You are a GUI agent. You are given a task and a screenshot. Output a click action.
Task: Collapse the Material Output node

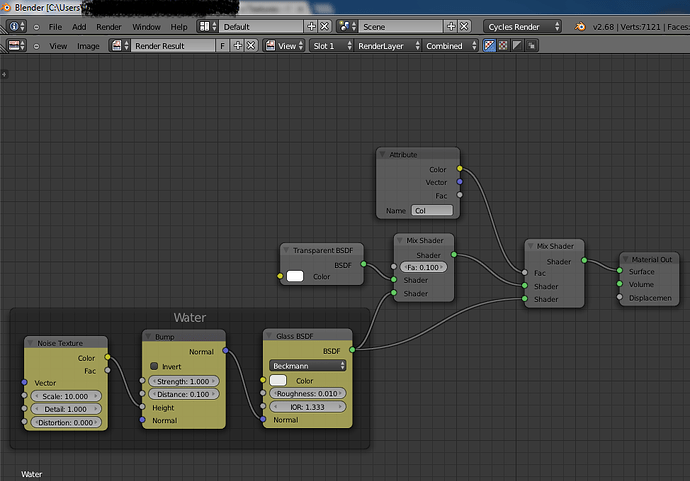[625, 259]
